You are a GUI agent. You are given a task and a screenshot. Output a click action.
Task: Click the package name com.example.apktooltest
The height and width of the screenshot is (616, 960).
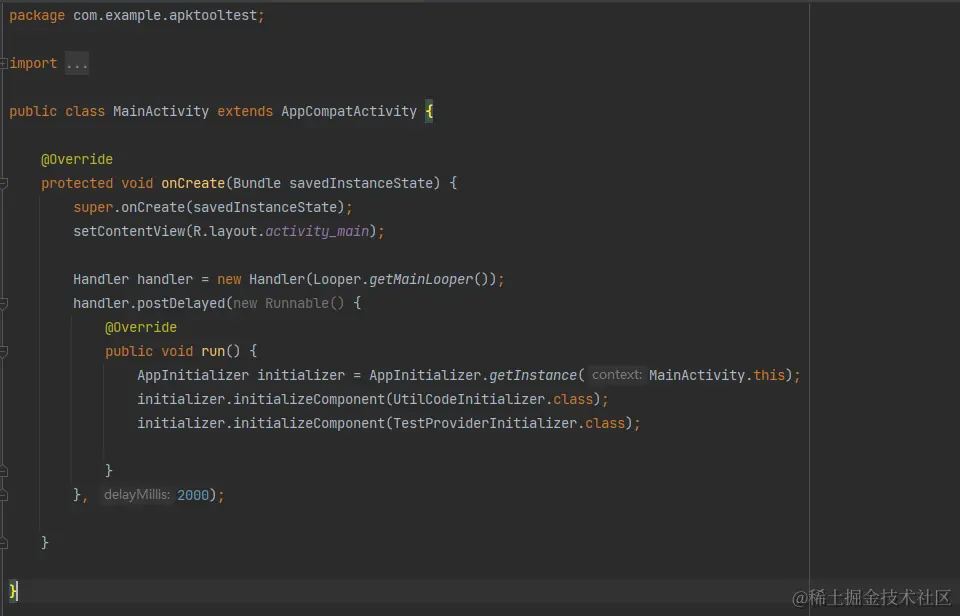tap(165, 15)
